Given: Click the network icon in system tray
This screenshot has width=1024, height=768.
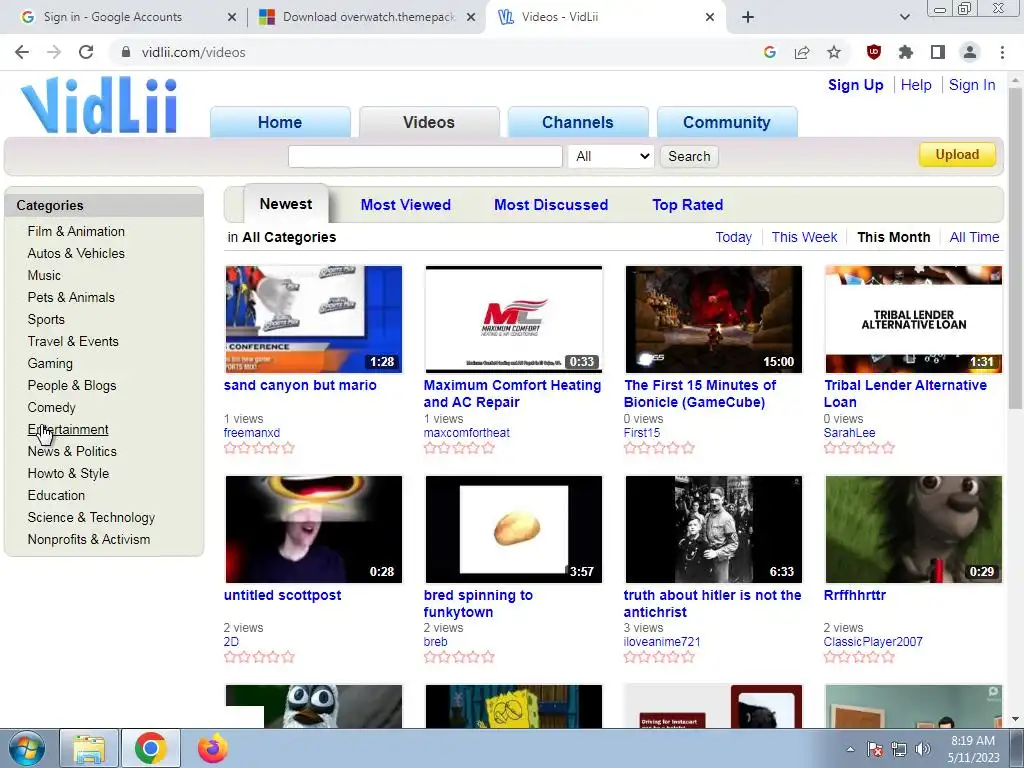Looking at the screenshot, I should coord(899,749).
